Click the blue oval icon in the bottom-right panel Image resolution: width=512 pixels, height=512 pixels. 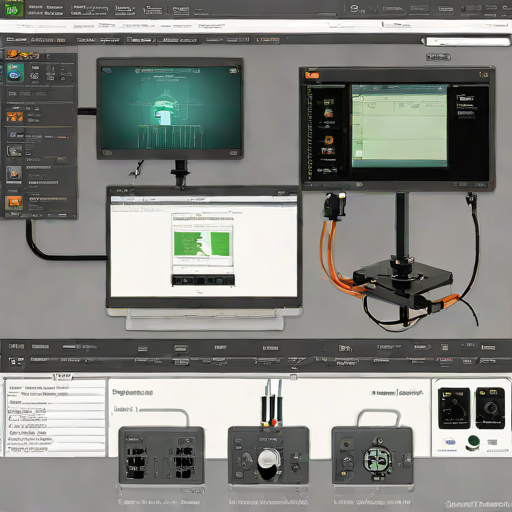pos(450,442)
